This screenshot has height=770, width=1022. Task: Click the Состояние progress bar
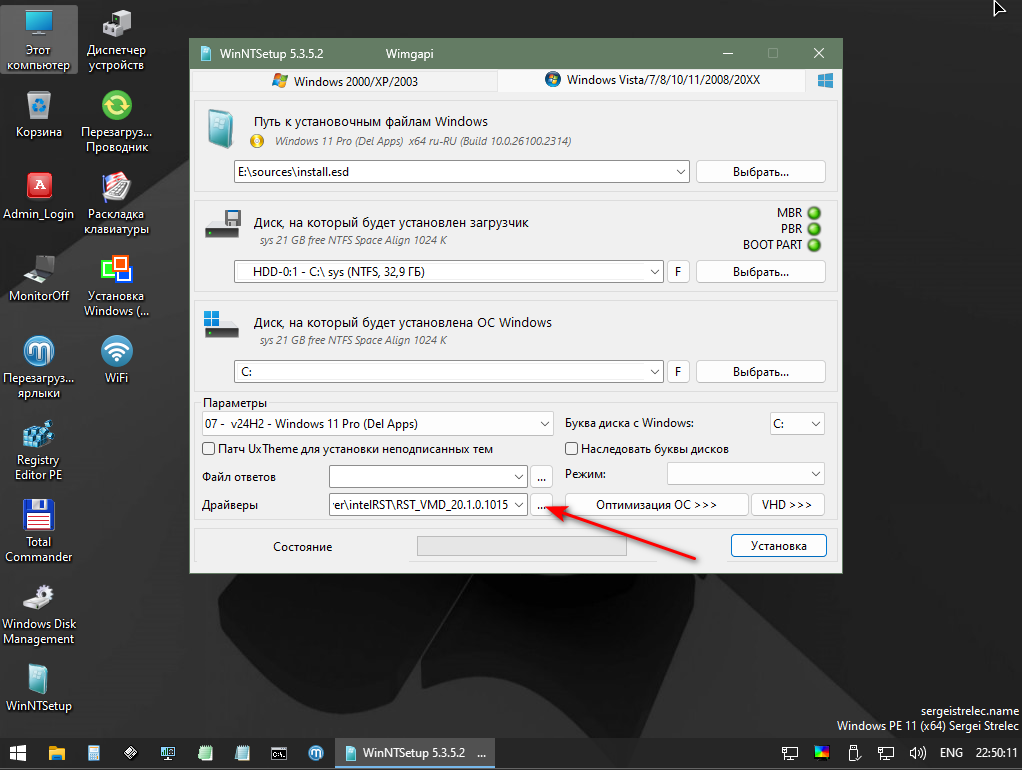[x=521, y=546]
